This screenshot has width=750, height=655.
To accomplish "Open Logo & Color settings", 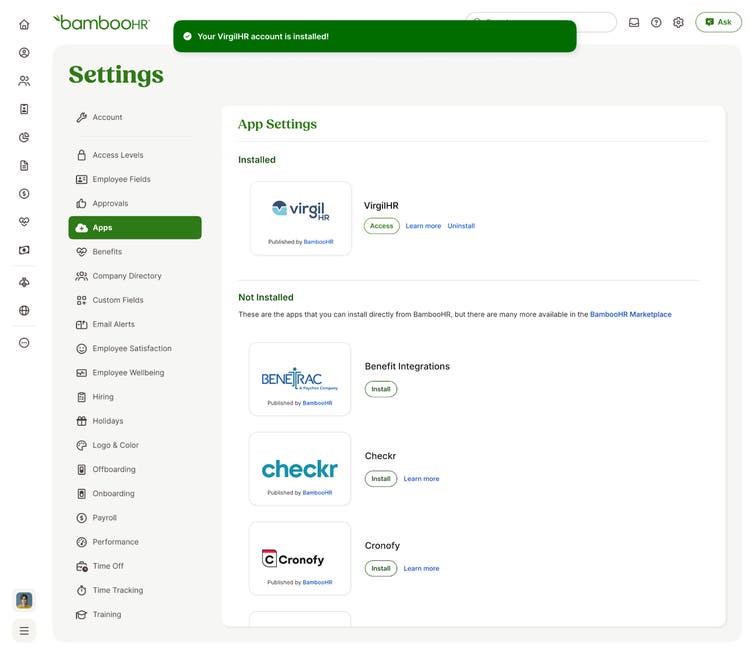I will [x=135, y=445].
